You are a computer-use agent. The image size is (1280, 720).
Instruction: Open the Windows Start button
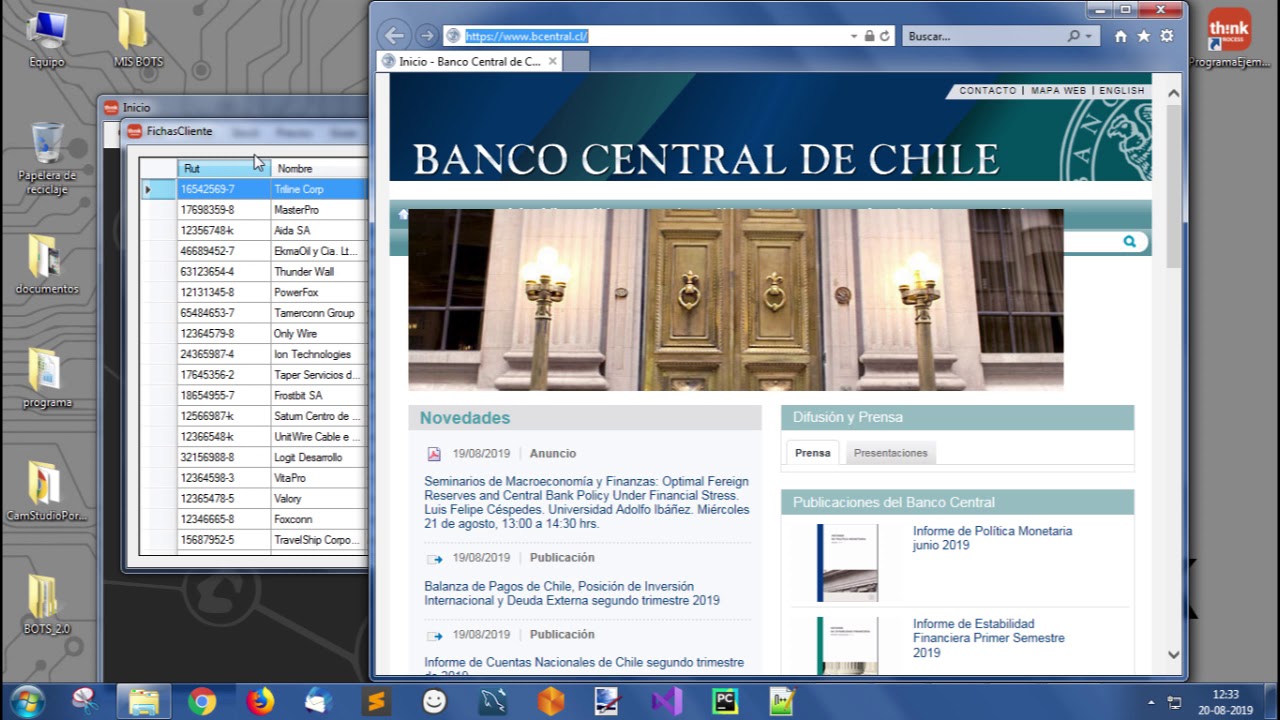(27, 701)
